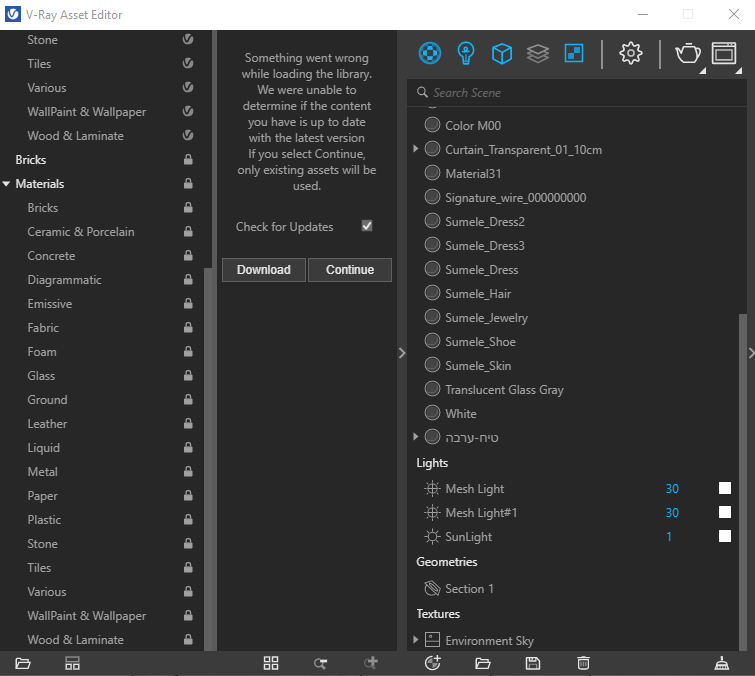This screenshot has height=676, width=755.
Task: Expand the Environment Sky texture
Action: click(416, 639)
